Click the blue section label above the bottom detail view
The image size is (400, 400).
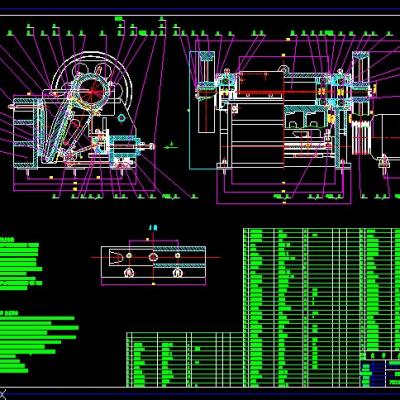[153, 228]
